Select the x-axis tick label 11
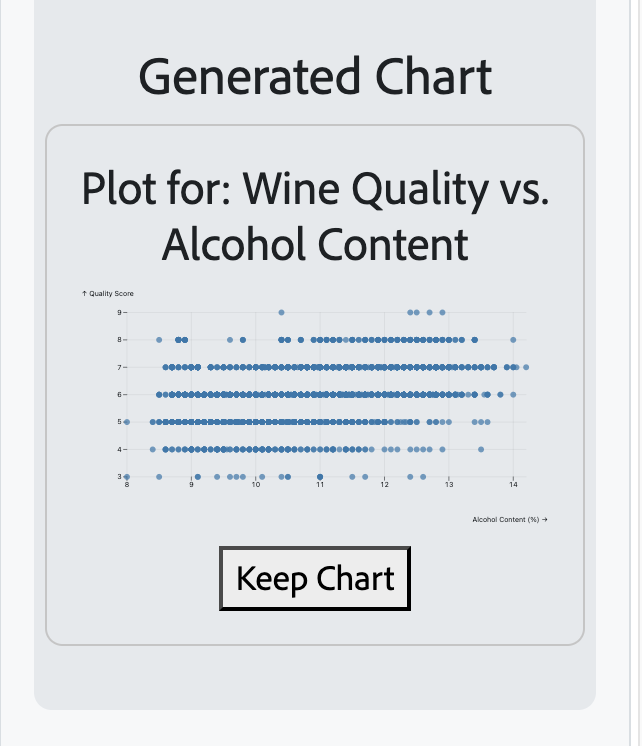This screenshot has height=746, width=642. 320,486
